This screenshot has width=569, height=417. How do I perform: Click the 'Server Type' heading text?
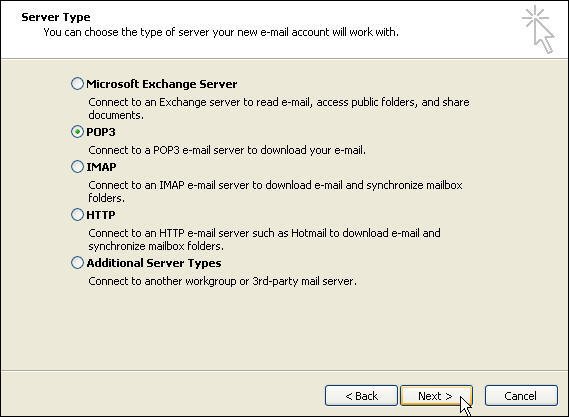click(x=56, y=17)
